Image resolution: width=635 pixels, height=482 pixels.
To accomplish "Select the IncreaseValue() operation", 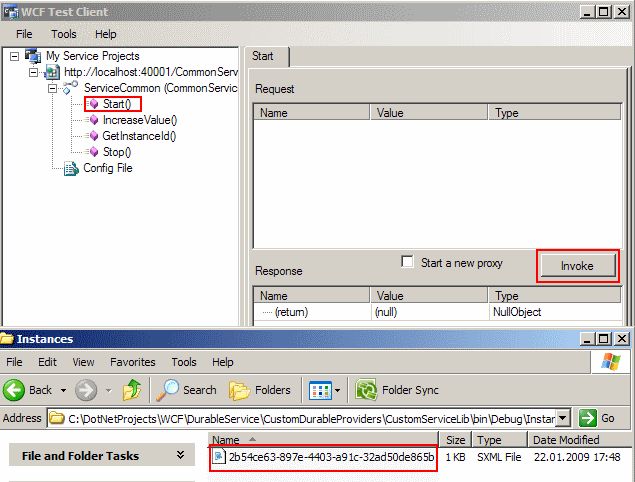I will (x=139, y=120).
